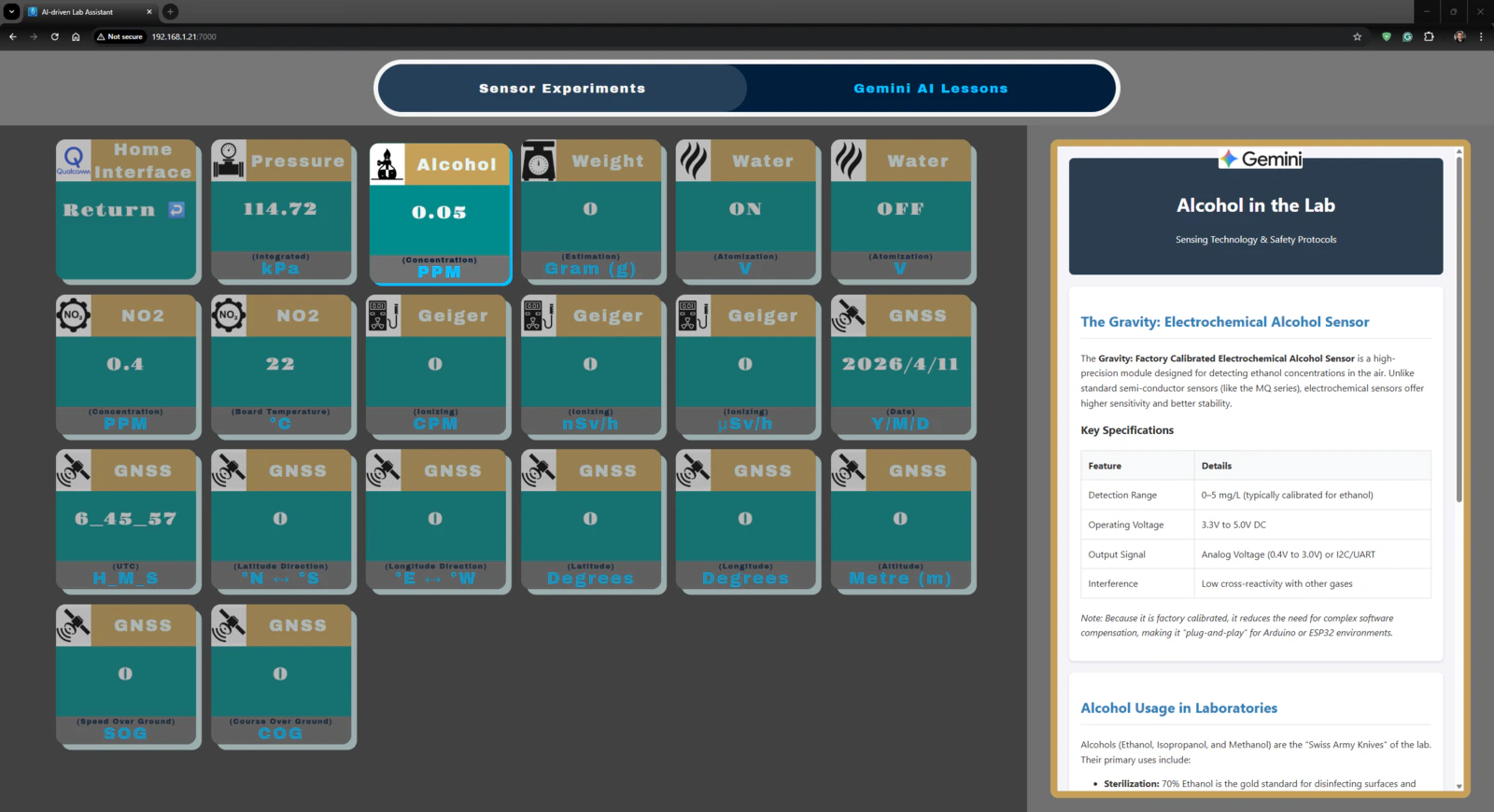1494x812 pixels.
Task: Click the satellite icon on the Longitude Degrees card
Action: point(694,470)
